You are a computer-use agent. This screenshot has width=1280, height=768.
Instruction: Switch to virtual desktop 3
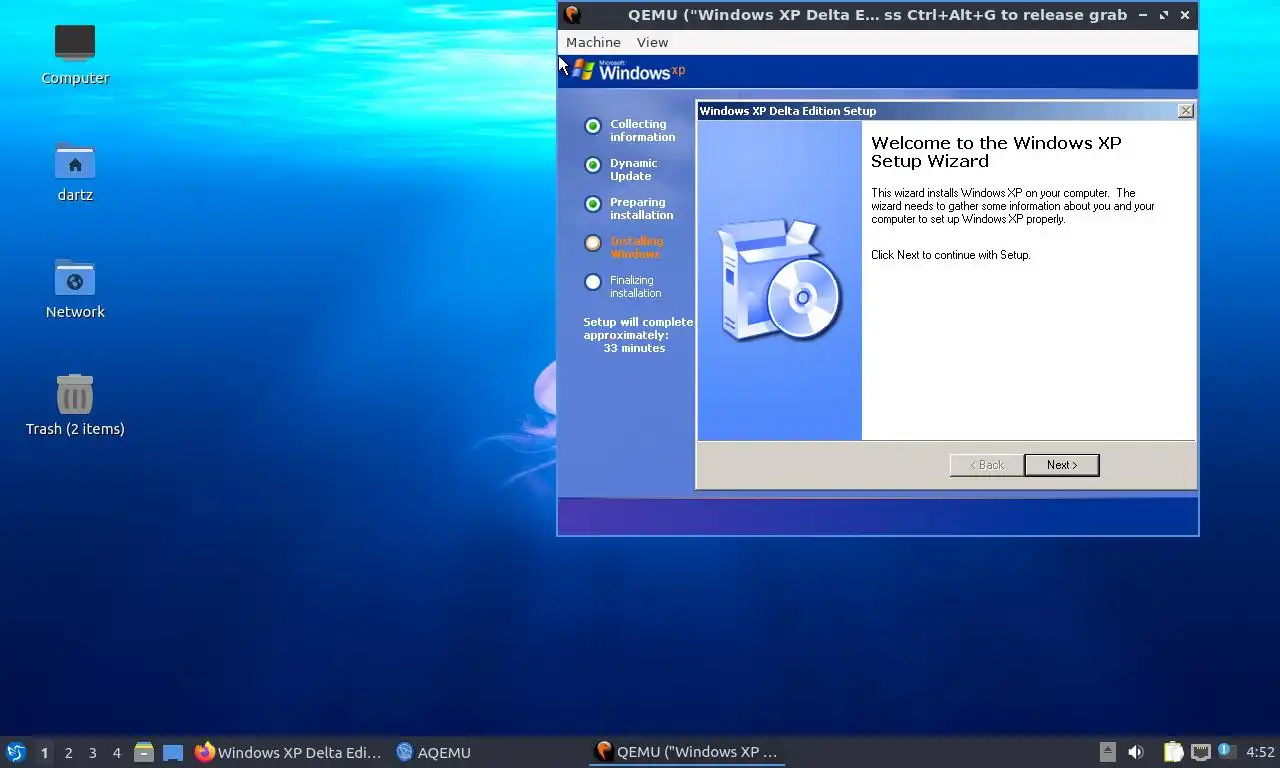[92, 752]
